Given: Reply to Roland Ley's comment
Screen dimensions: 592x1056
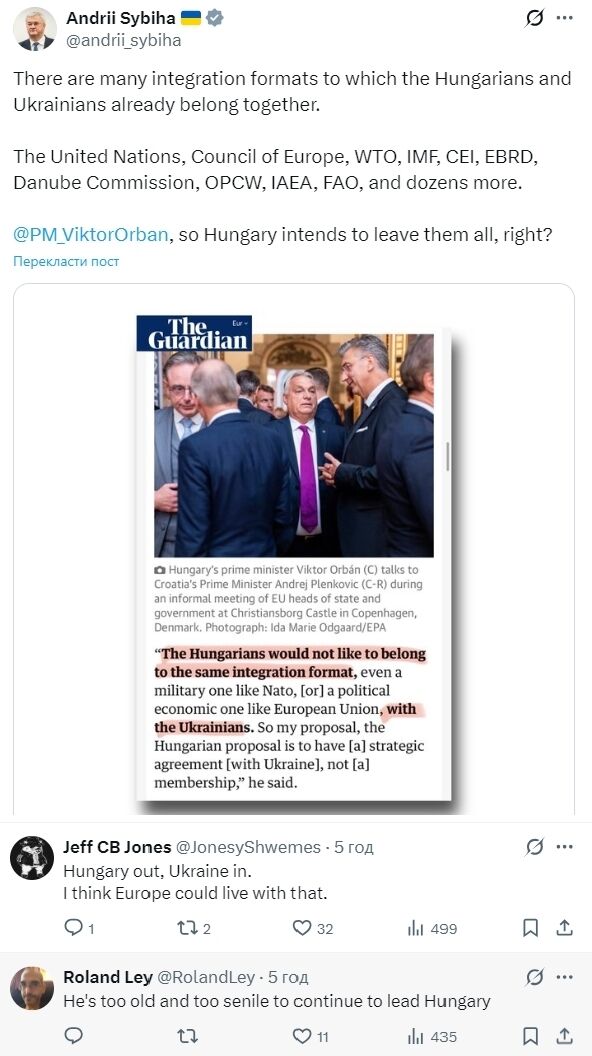Looking at the screenshot, I should tap(73, 1036).
